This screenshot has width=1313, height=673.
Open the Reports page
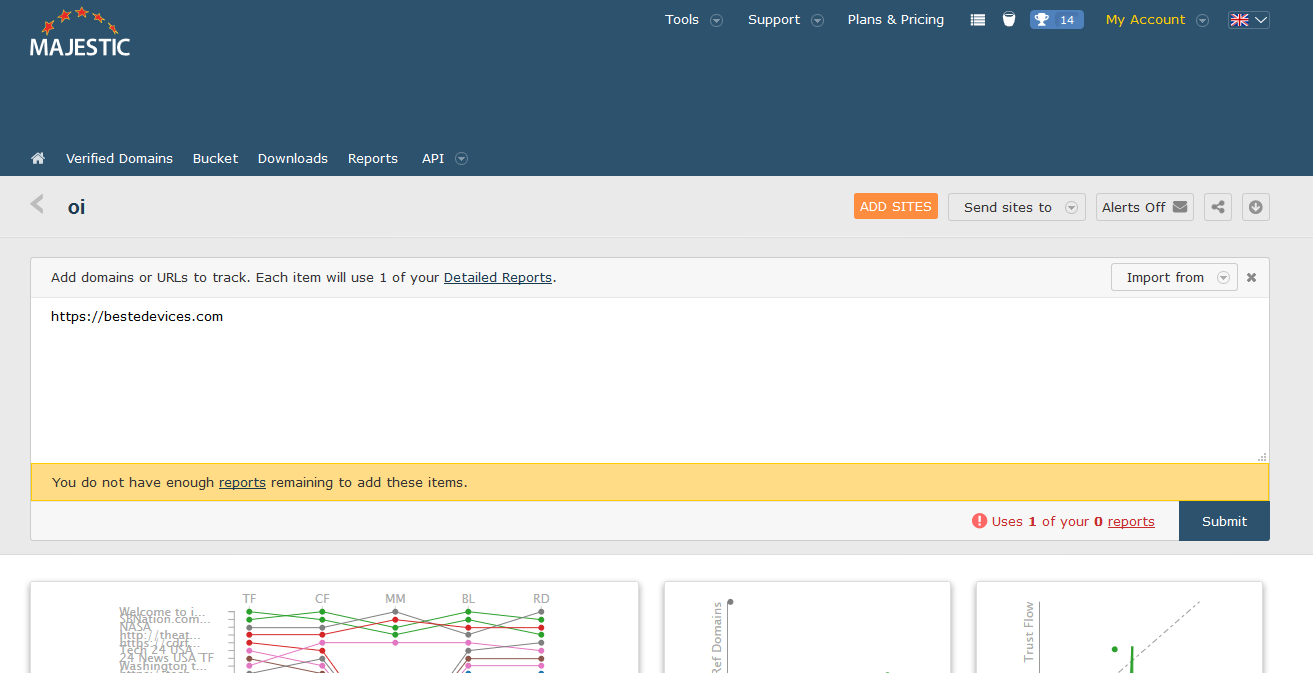[x=373, y=158]
